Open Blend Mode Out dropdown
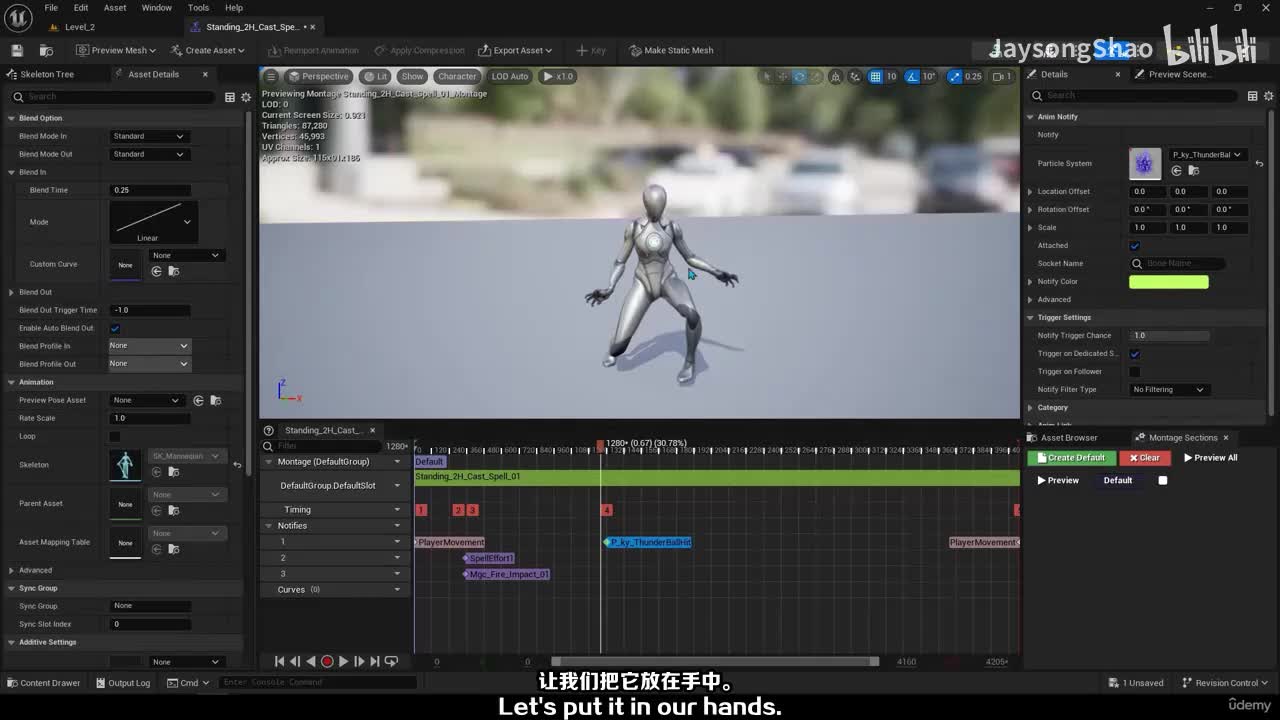Screen dimensions: 1280x720 coord(148,154)
